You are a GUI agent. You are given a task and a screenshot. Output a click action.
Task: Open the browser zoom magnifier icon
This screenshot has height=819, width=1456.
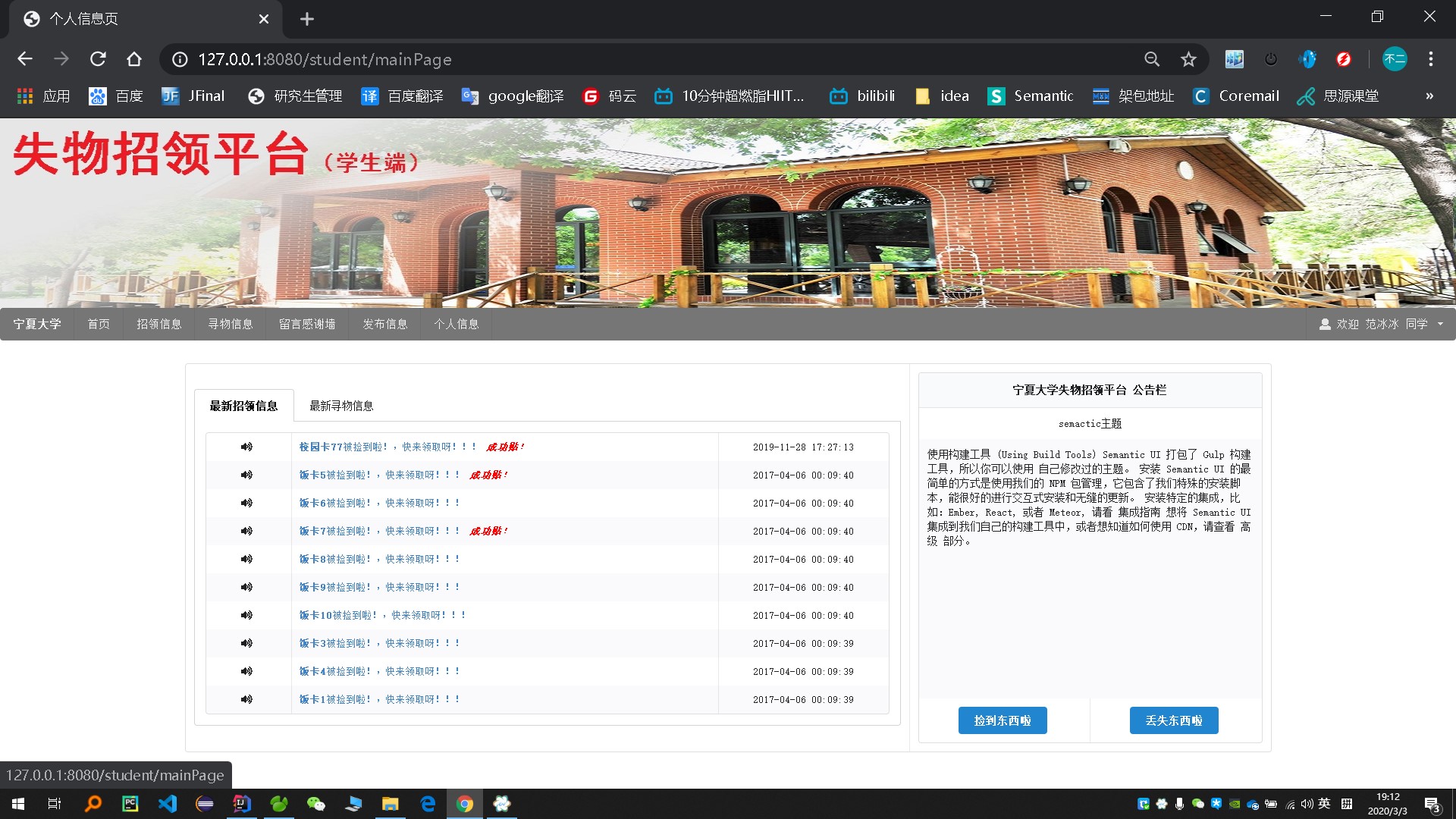(1152, 59)
